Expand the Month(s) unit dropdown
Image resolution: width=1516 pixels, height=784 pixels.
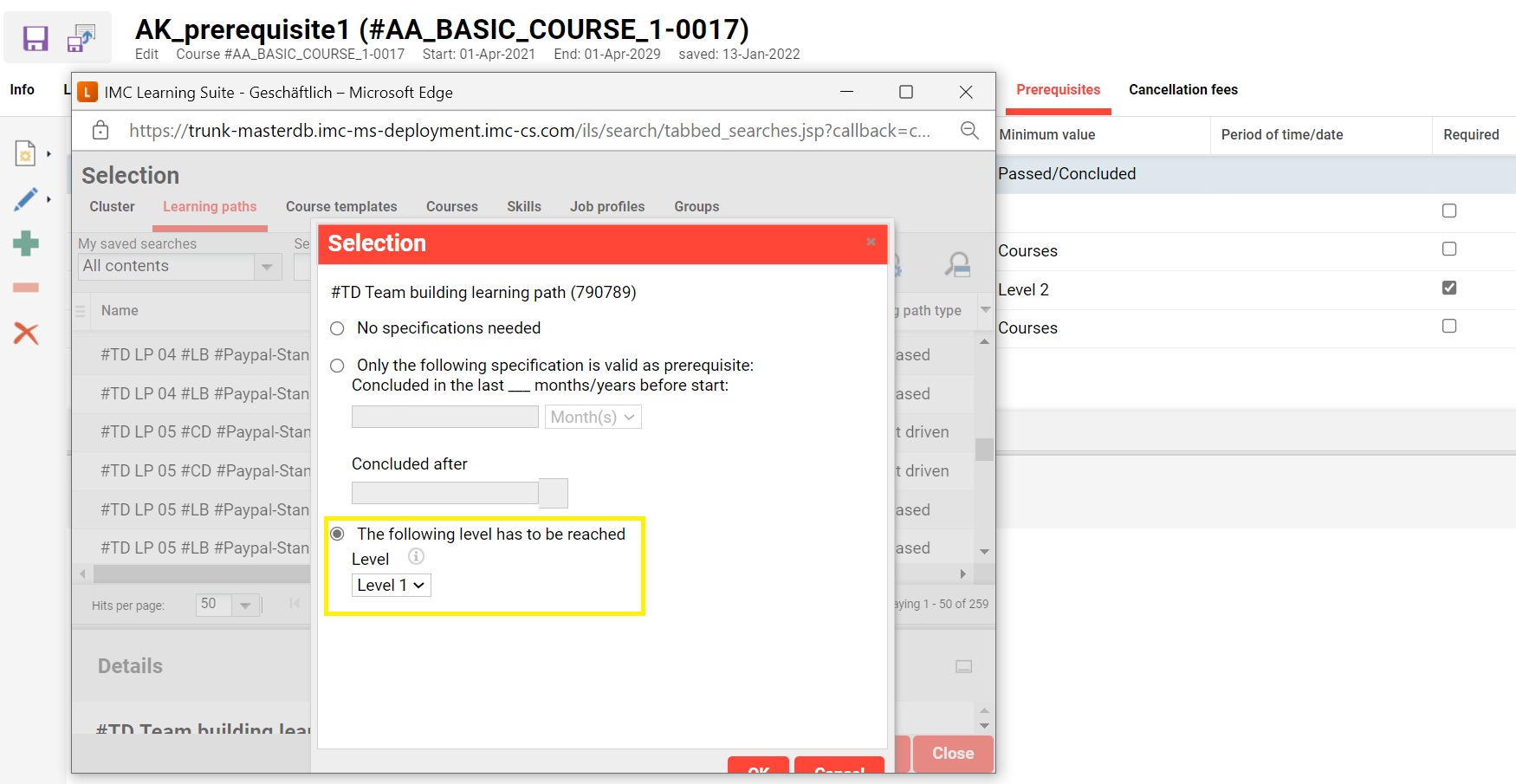point(593,418)
